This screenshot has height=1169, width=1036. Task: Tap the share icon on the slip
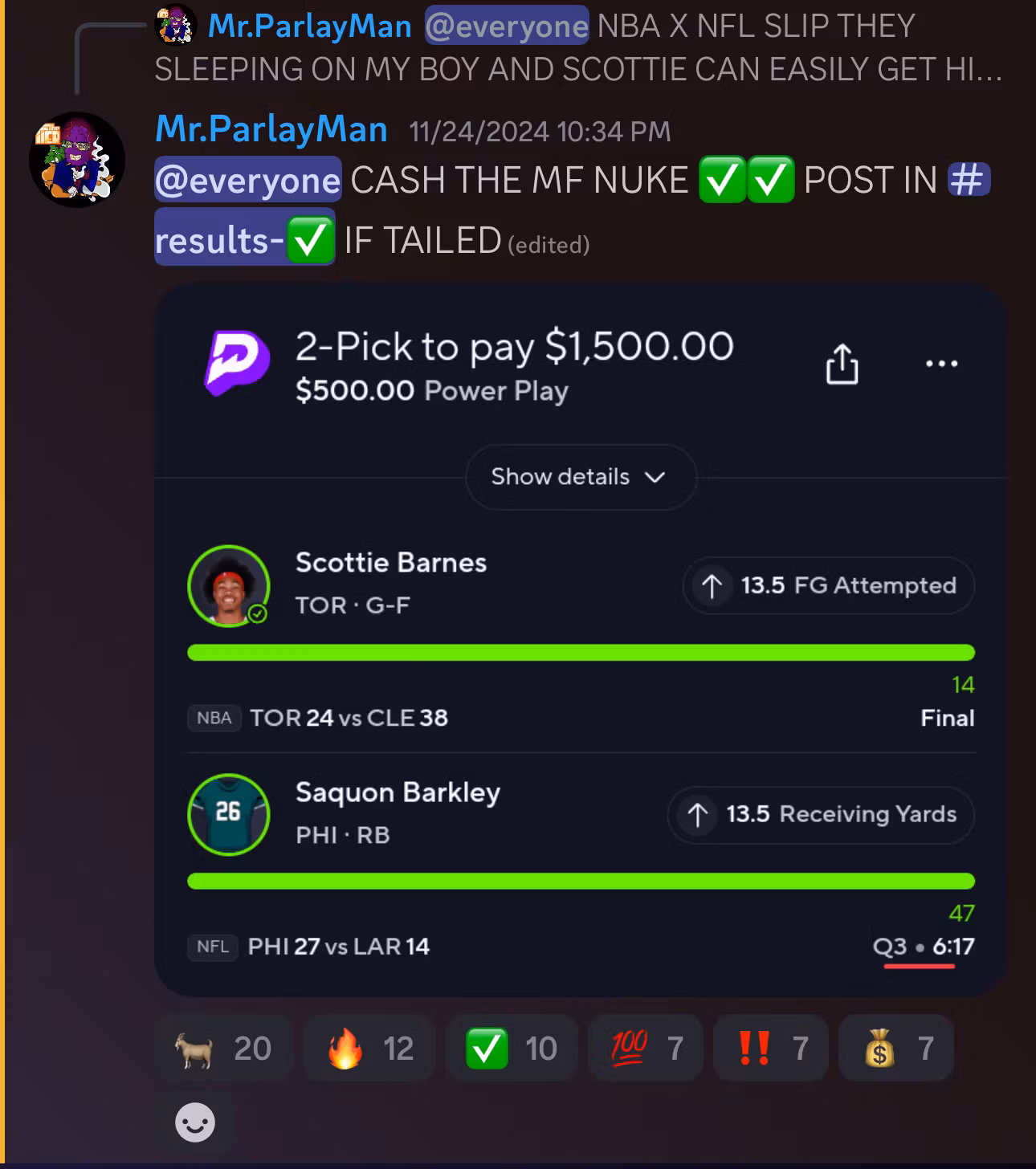[x=842, y=364]
